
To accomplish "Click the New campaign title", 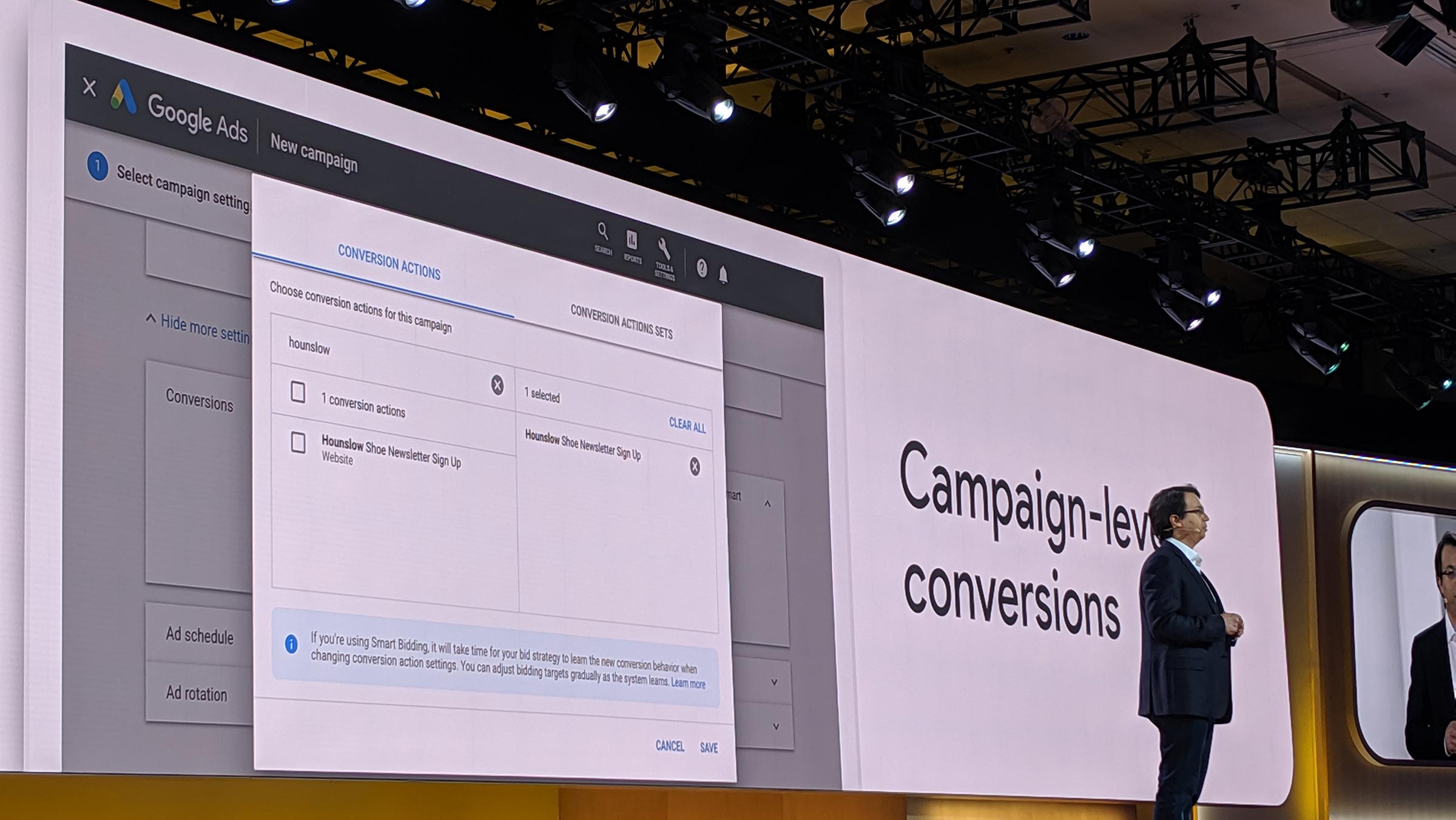I will [314, 152].
